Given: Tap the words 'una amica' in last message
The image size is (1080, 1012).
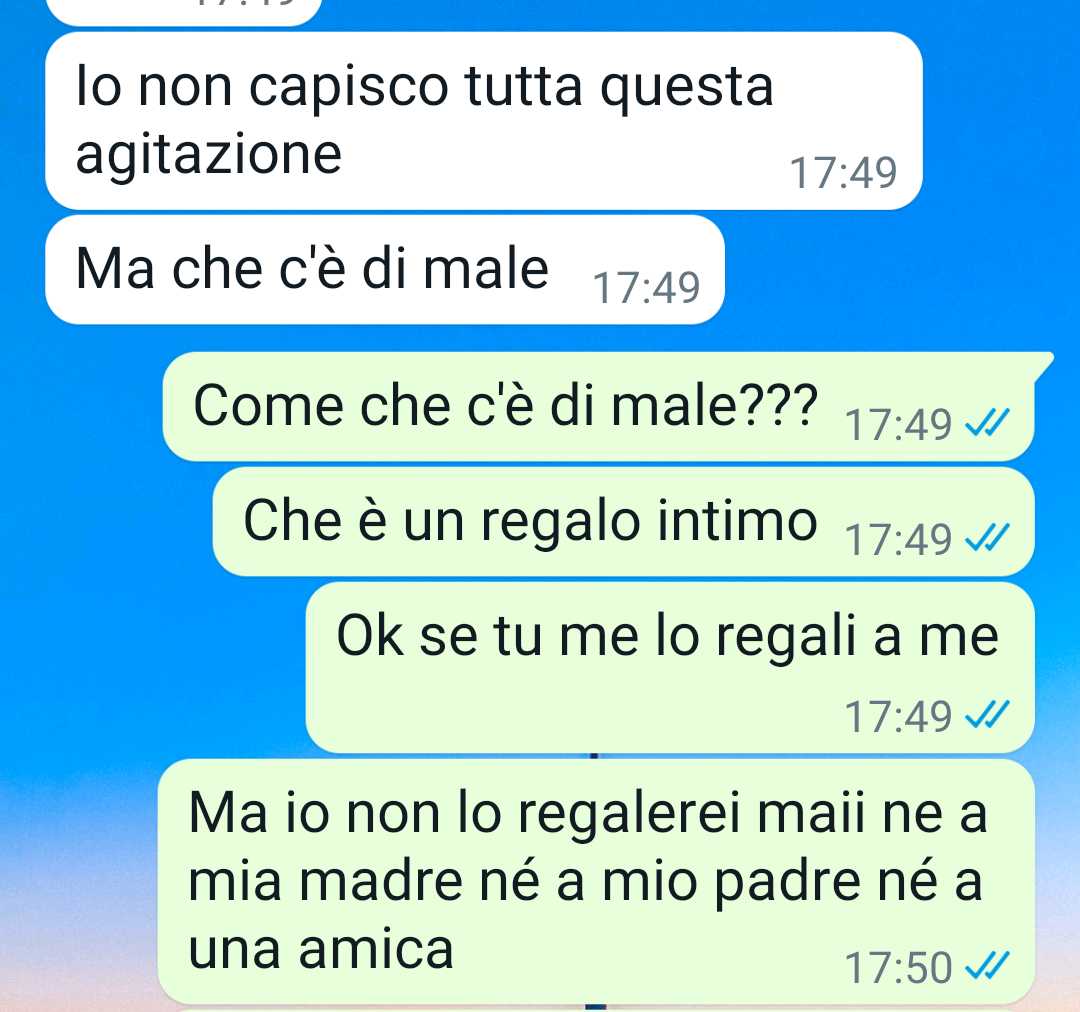Looking at the screenshot, I should pyautogui.click(x=321, y=949).
